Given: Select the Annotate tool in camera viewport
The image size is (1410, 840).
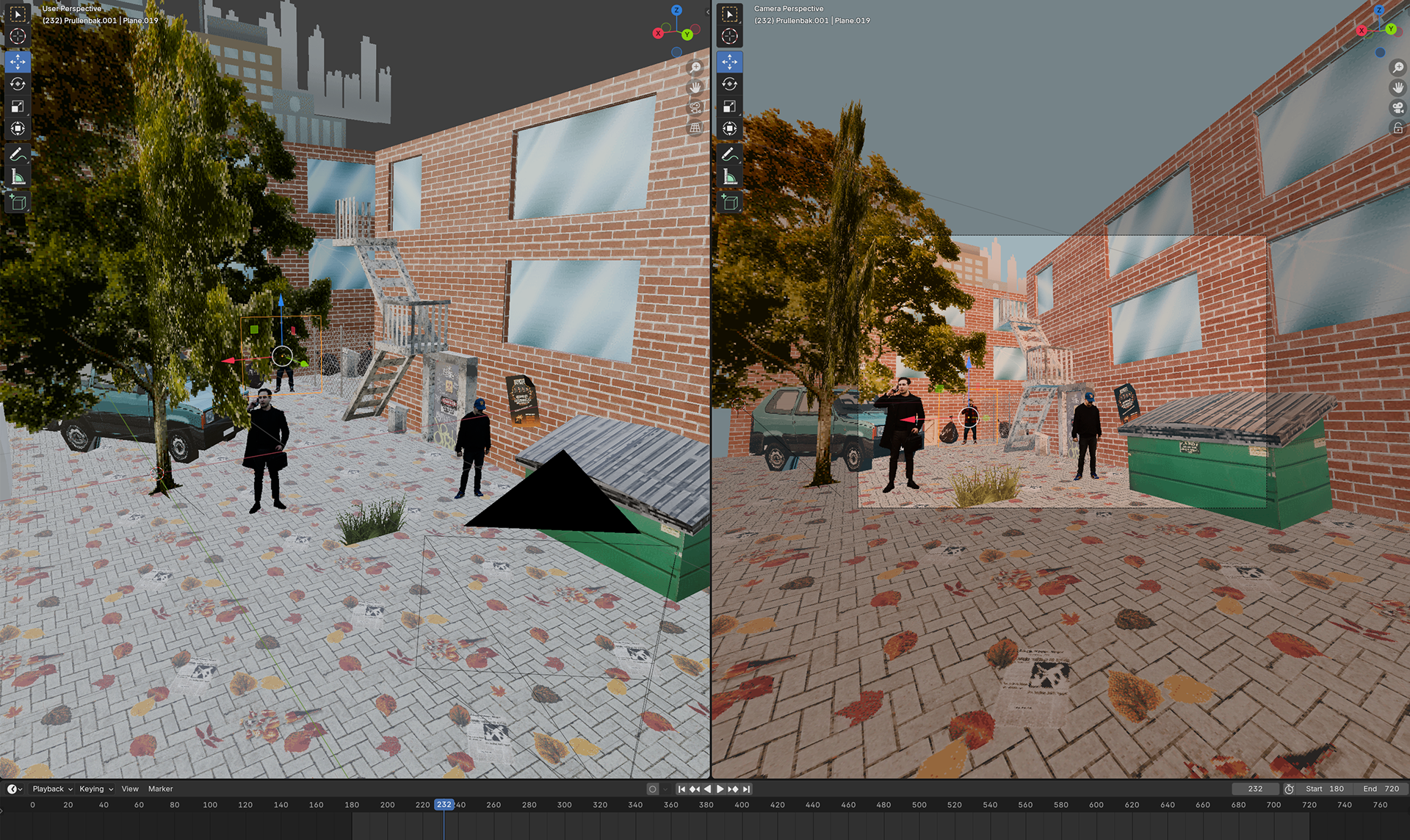Looking at the screenshot, I should pyautogui.click(x=729, y=154).
